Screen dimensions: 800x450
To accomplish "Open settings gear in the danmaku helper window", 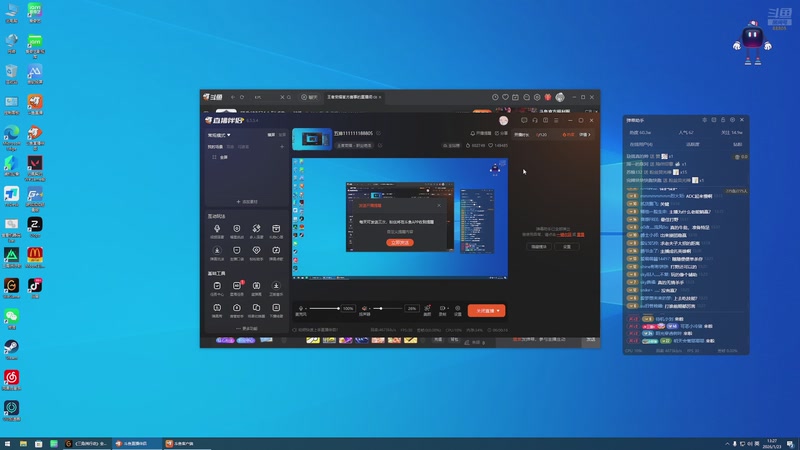I will (x=732, y=120).
